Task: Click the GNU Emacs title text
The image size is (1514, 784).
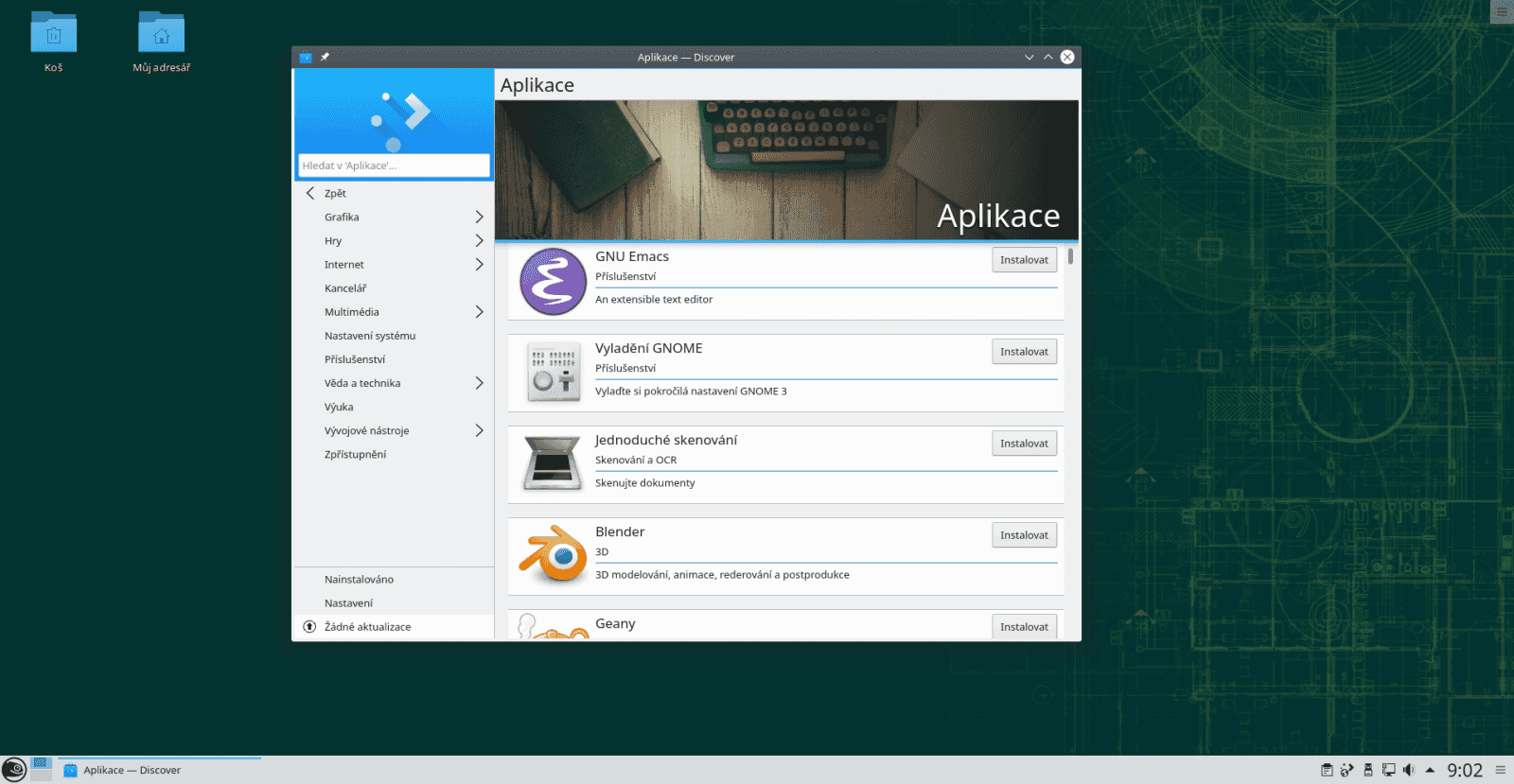Action: pos(632,256)
